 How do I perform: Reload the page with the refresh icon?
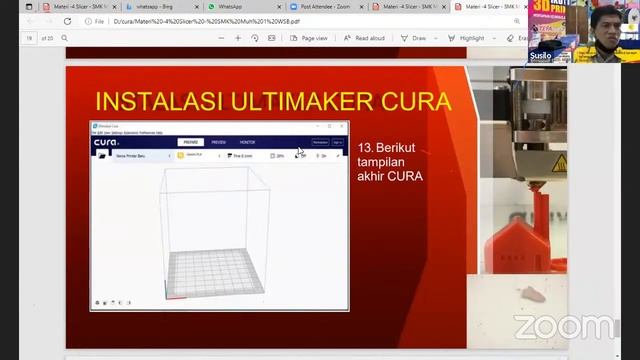(x=67, y=21)
